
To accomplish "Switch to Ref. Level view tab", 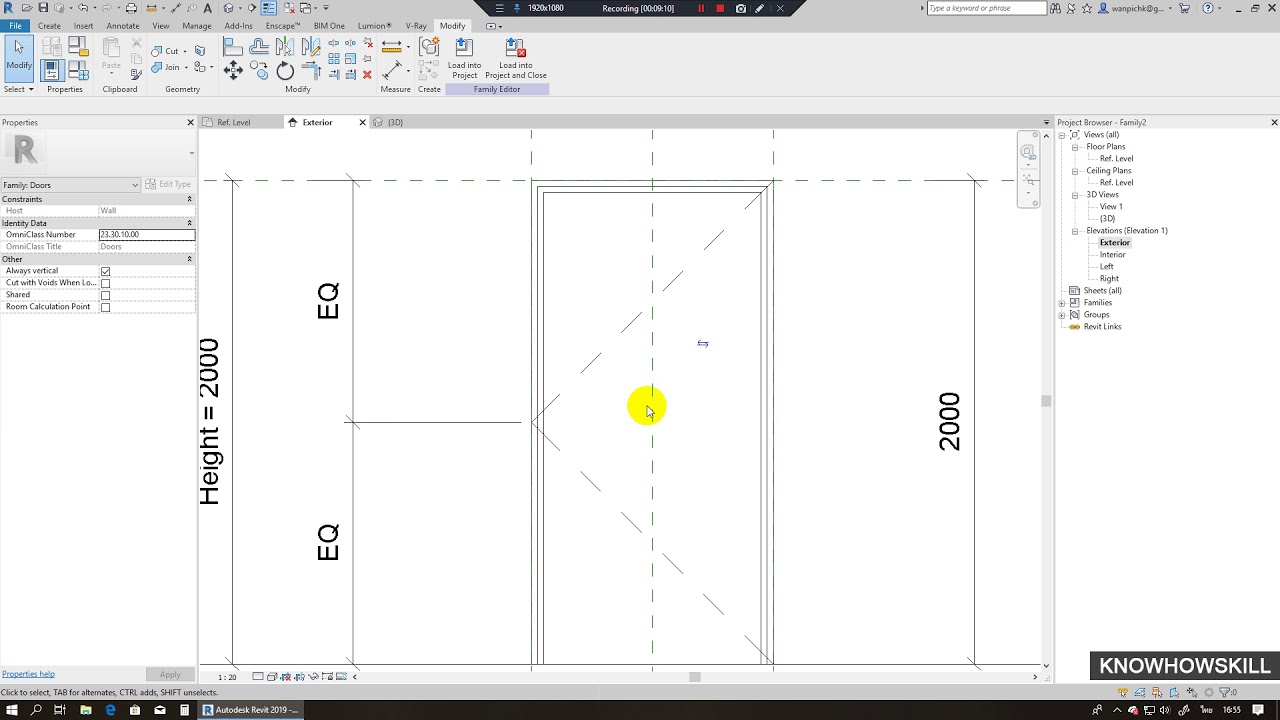I will tap(233, 122).
